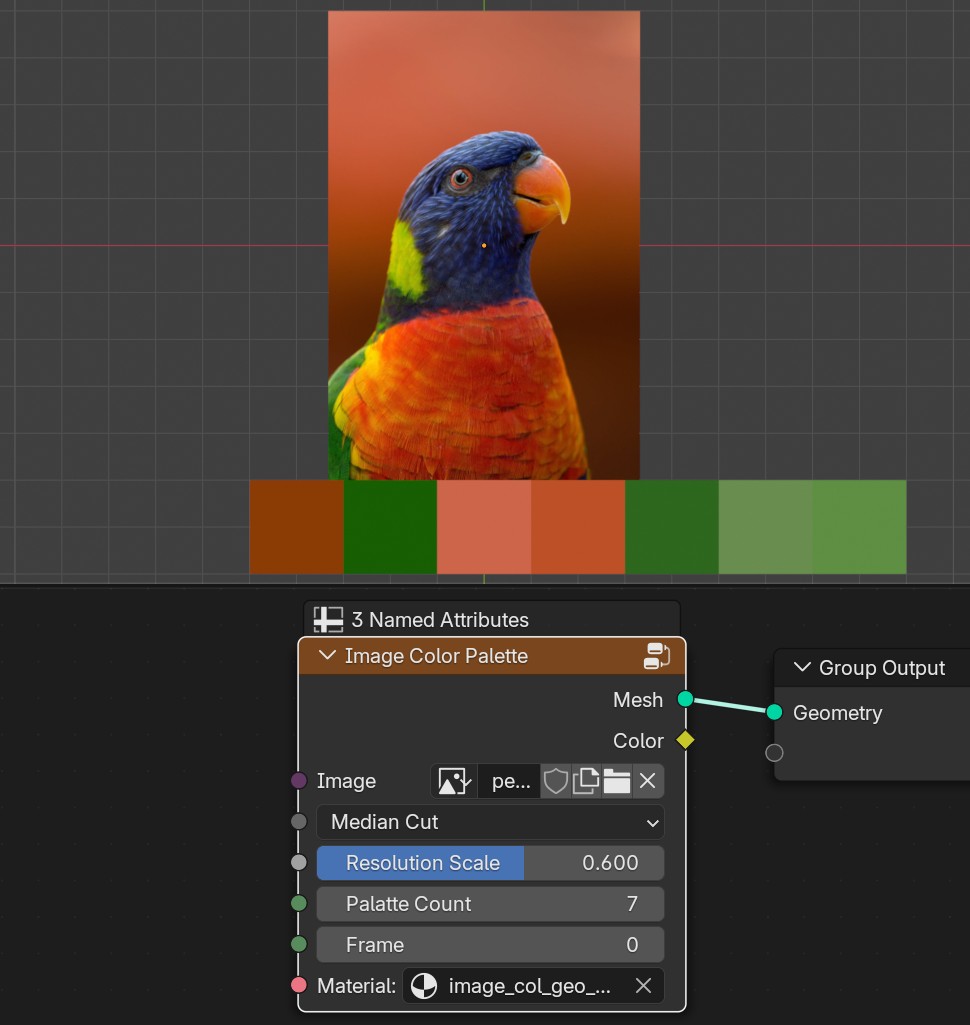970x1025 pixels.
Task: Click the image browse dropdown icon
Action: 454,781
